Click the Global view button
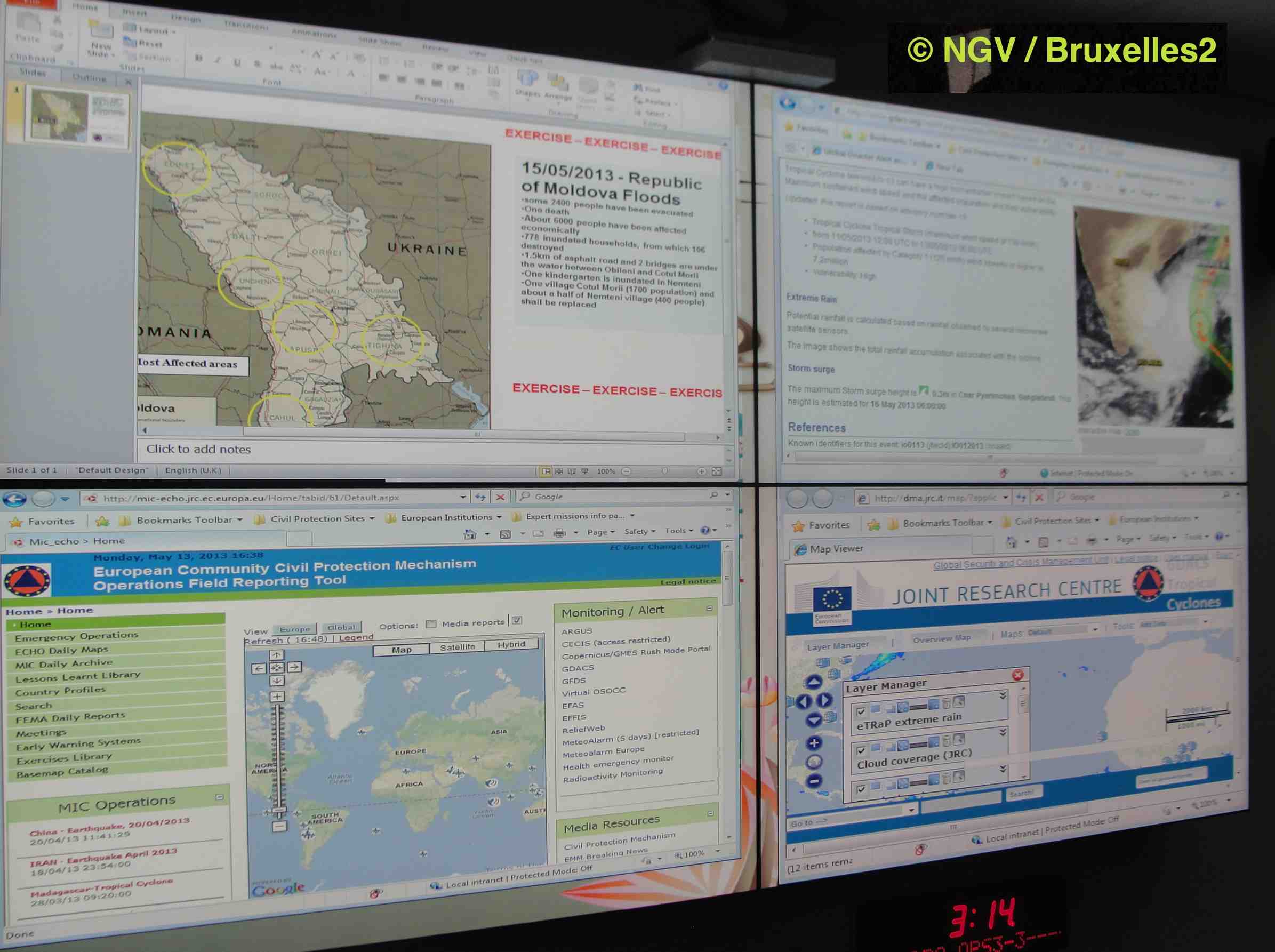The height and width of the screenshot is (952, 1275). (x=342, y=627)
